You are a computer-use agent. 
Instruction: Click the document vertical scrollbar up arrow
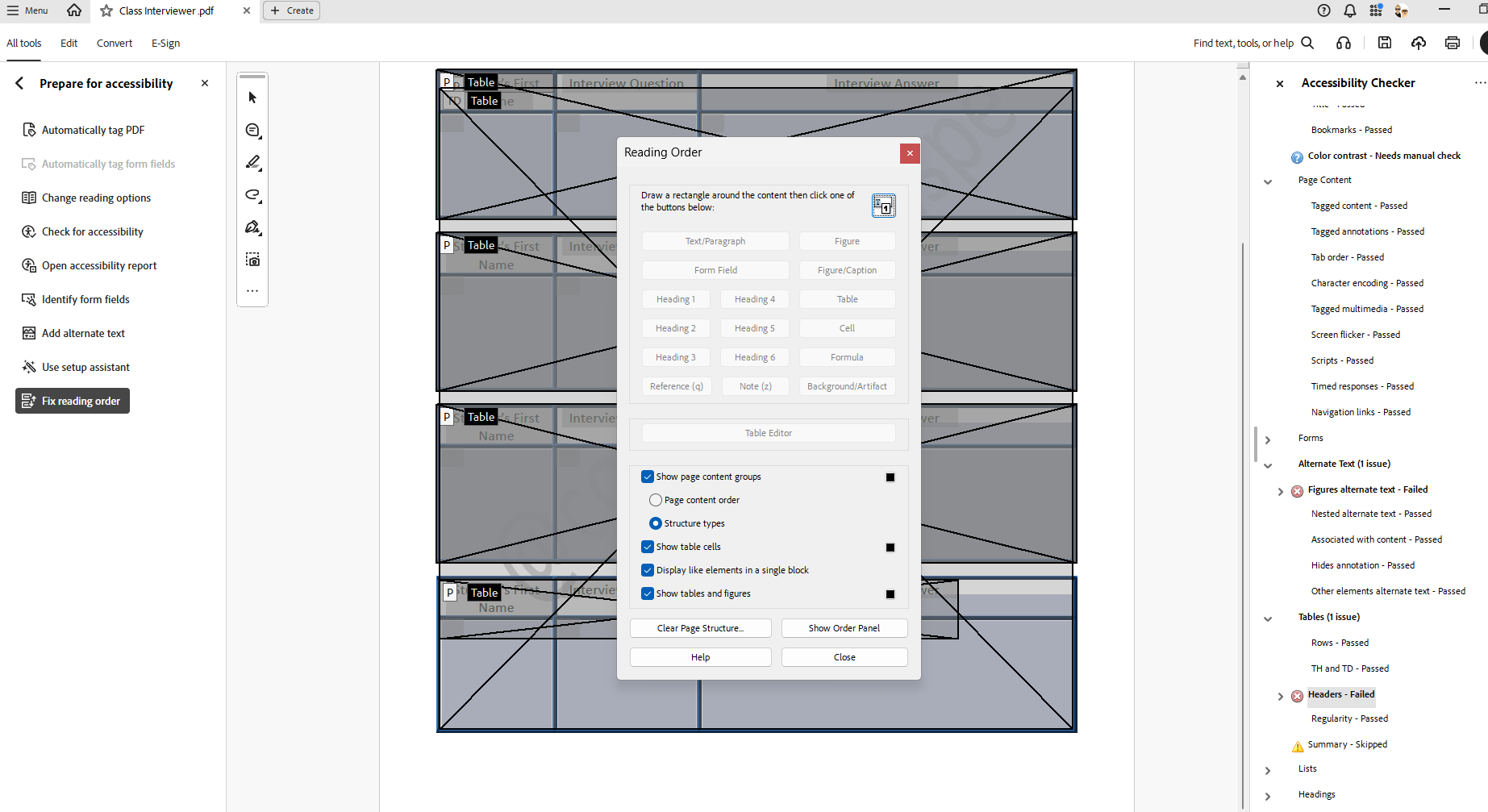(x=1243, y=77)
